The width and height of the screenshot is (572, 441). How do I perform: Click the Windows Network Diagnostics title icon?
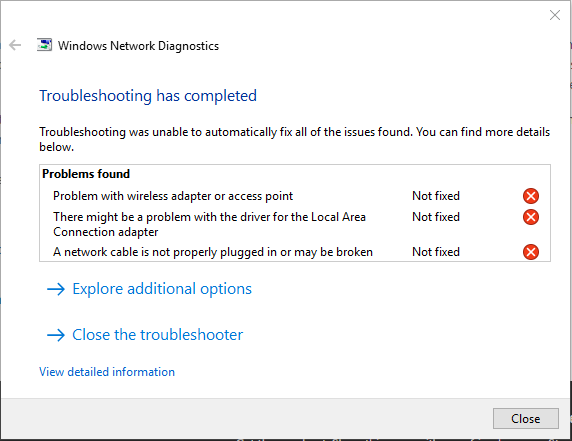click(45, 45)
